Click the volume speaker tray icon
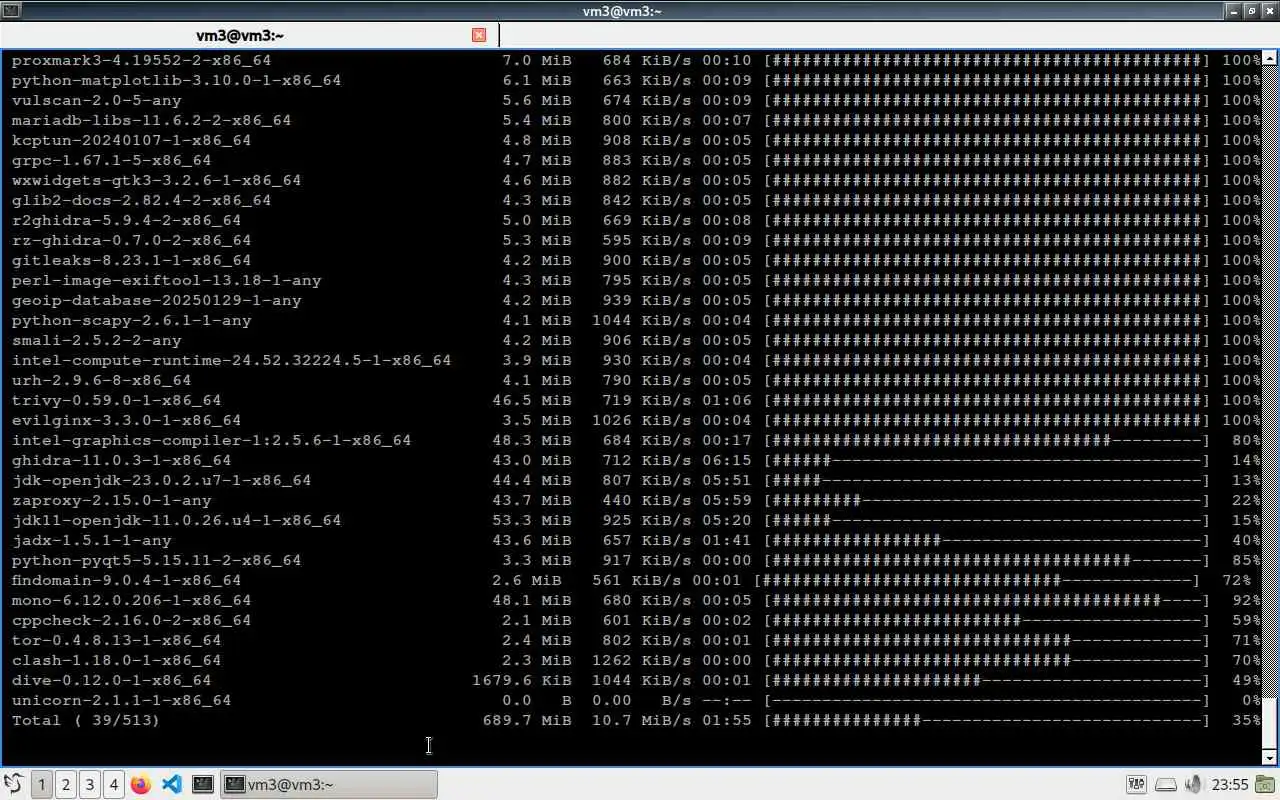Screen dimensions: 1280x800 (1192, 784)
